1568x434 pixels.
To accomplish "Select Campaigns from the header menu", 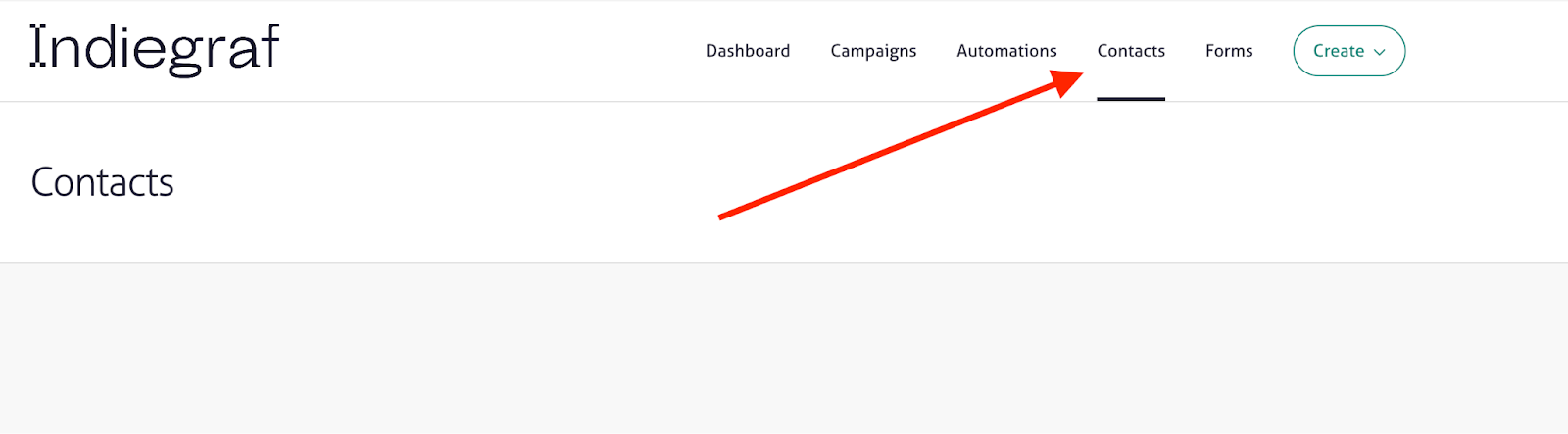I will (x=873, y=51).
